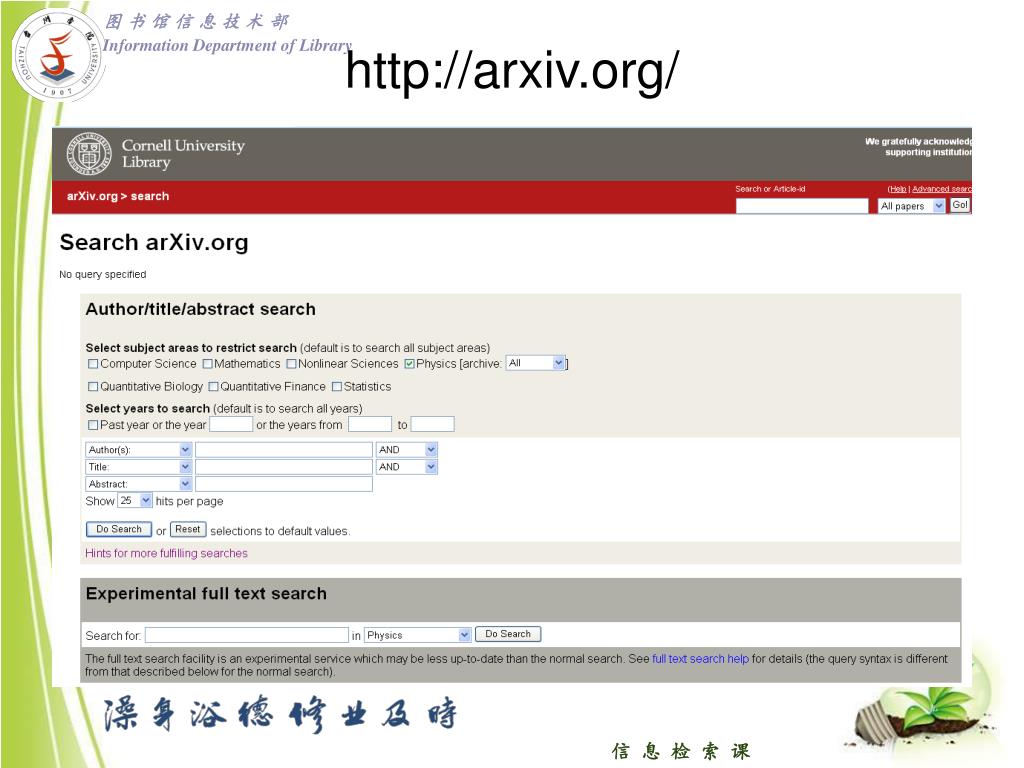The width and height of the screenshot is (1024, 768).
Task: Open the Physics archive 'All' dropdown
Action: pyautogui.click(x=536, y=363)
